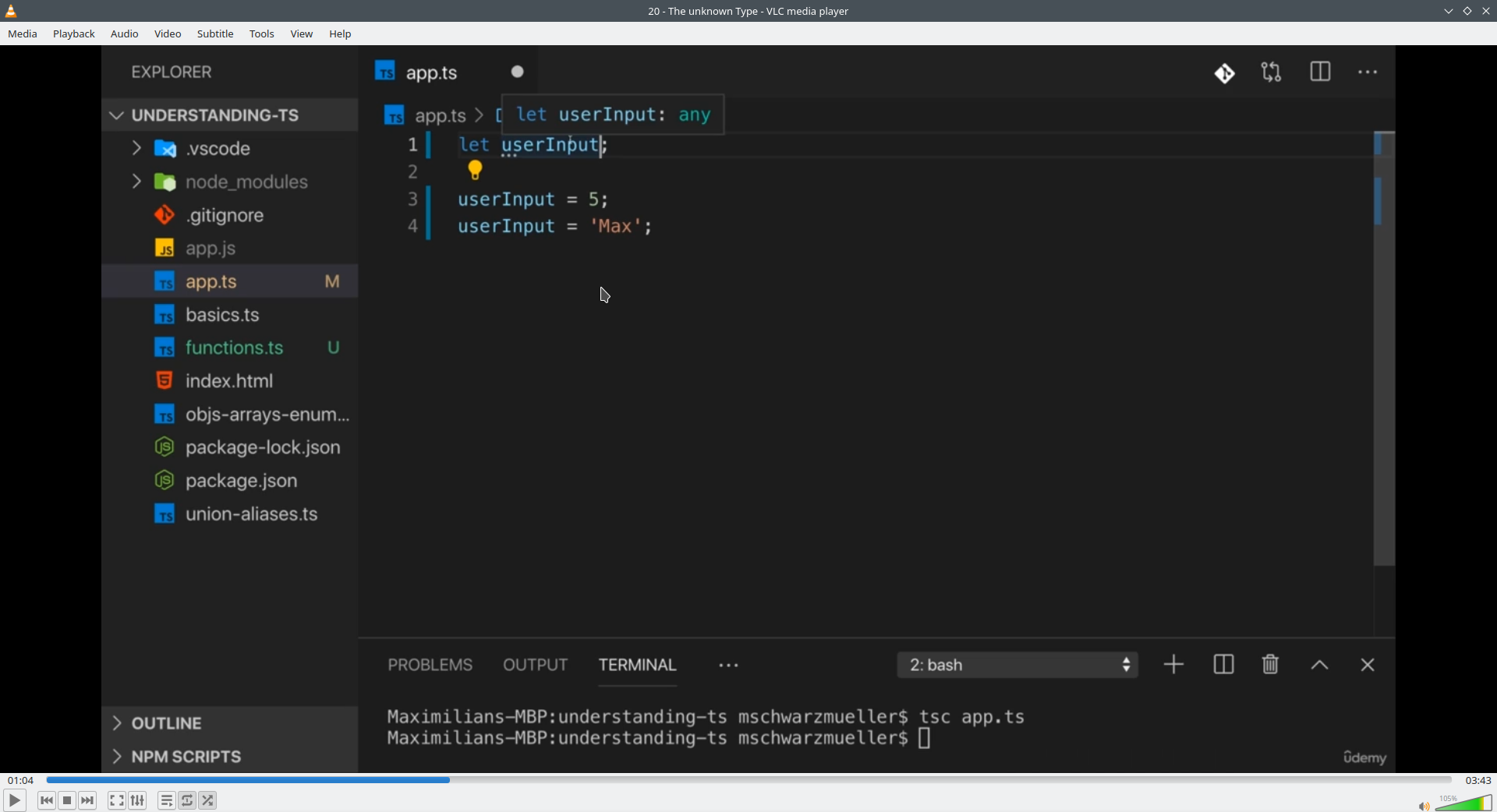This screenshot has height=812, width=1497.
Task: Open extended settings equalizer icon
Action: tap(138, 800)
